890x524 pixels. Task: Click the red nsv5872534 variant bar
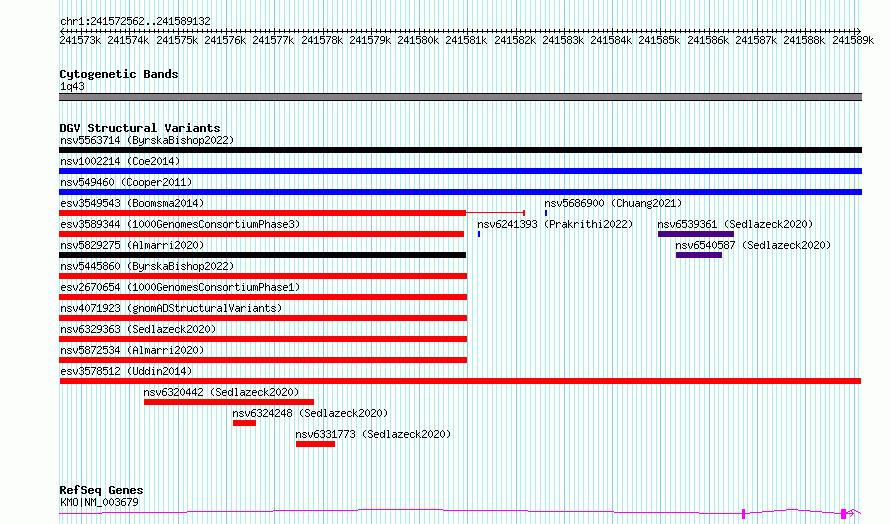click(x=263, y=360)
